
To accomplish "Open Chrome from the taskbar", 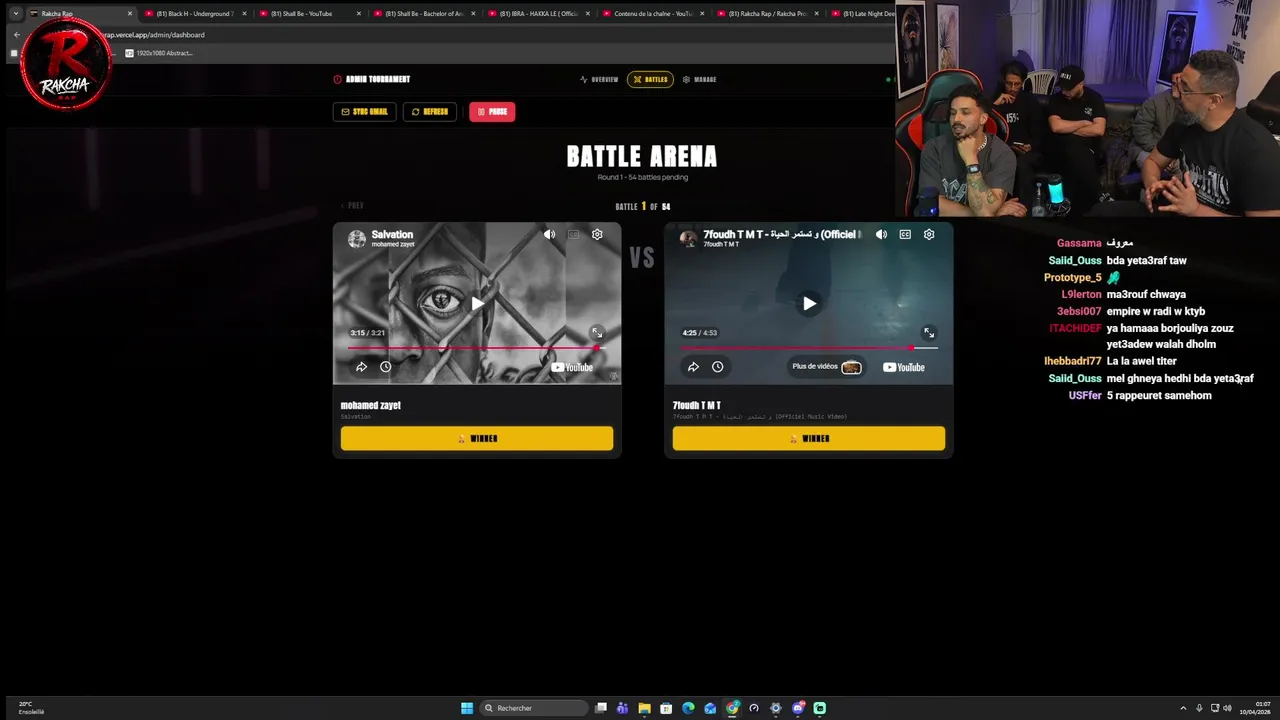I will tap(732, 708).
